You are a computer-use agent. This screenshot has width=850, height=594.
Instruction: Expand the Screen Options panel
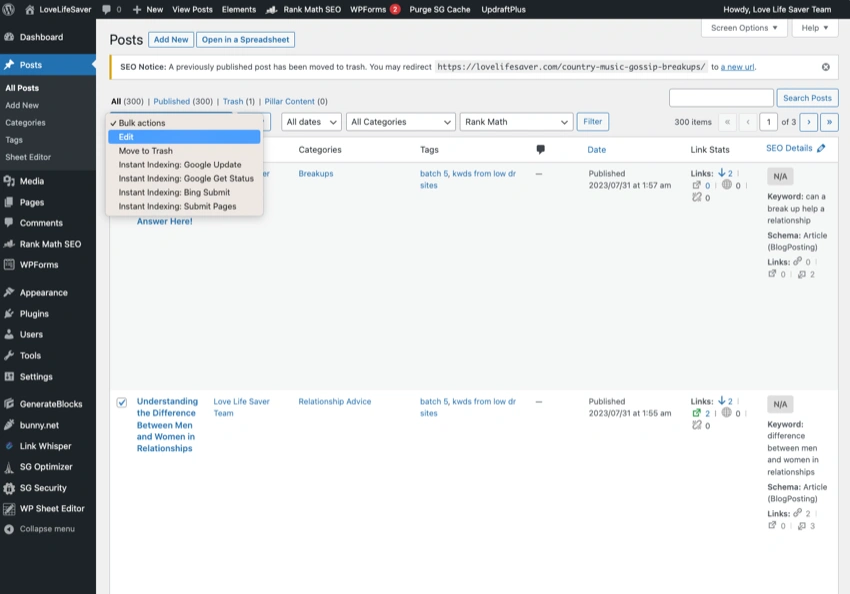pyautogui.click(x=745, y=28)
